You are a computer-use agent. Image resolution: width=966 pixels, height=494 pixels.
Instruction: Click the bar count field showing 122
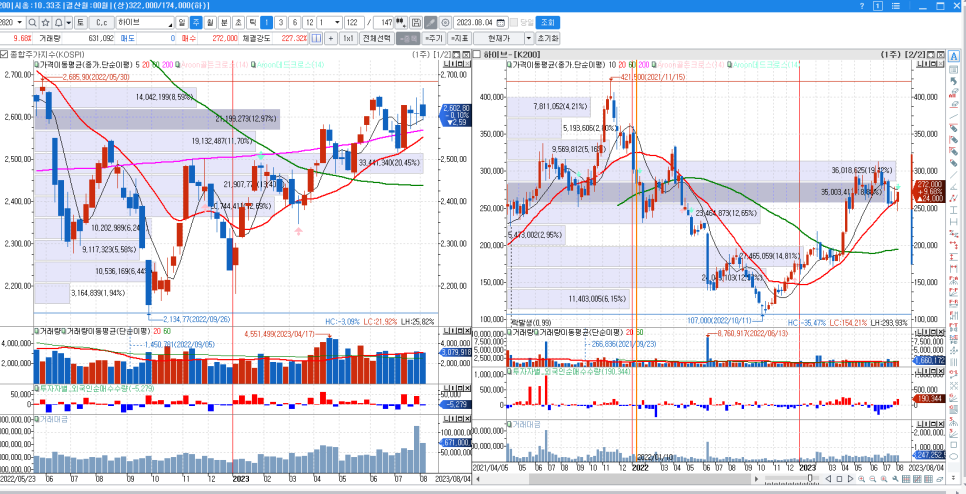click(x=354, y=22)
